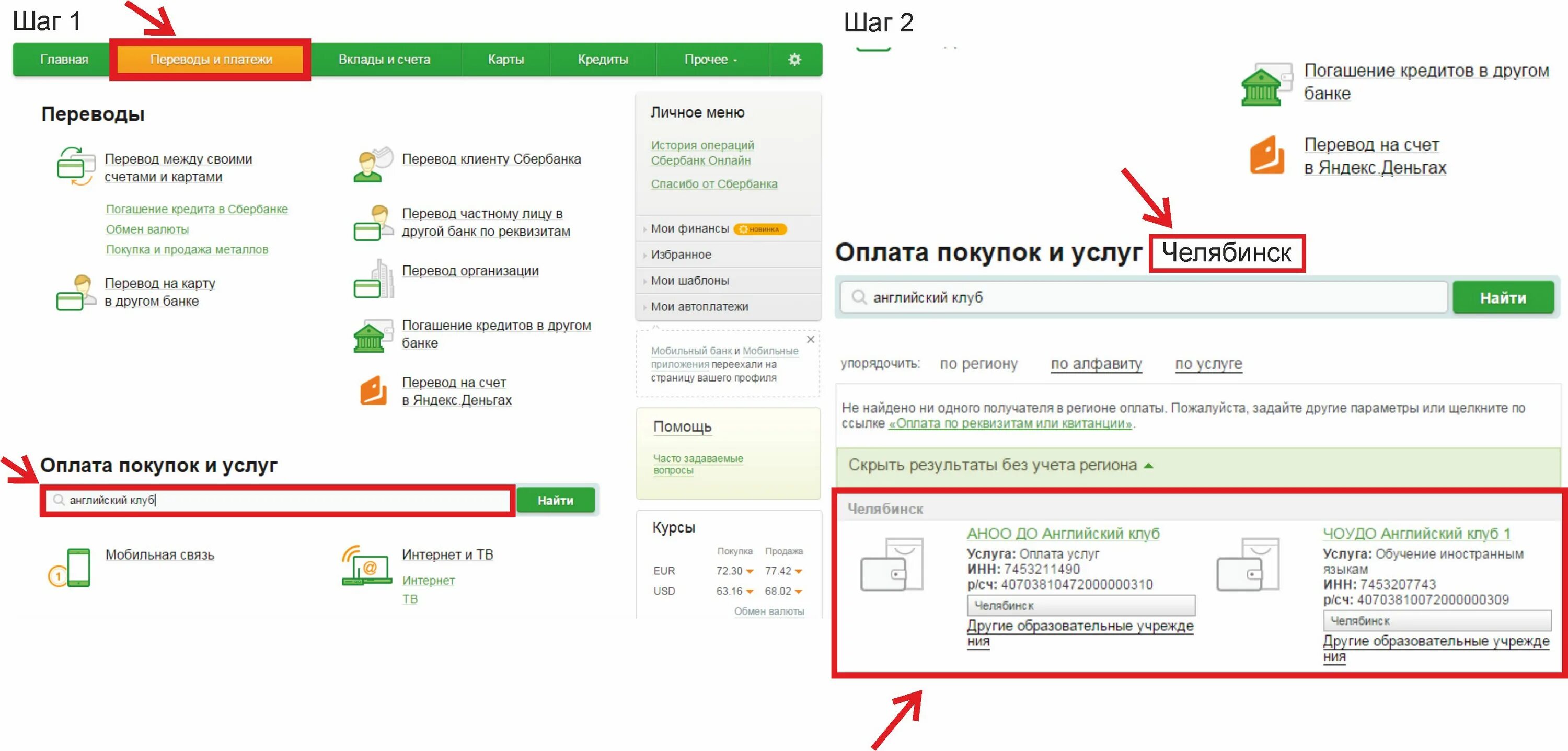Click the transfer between own accounts icon
Image resolution: width=1568 pixels, height=751 pixels.
(x=75, y=166)
